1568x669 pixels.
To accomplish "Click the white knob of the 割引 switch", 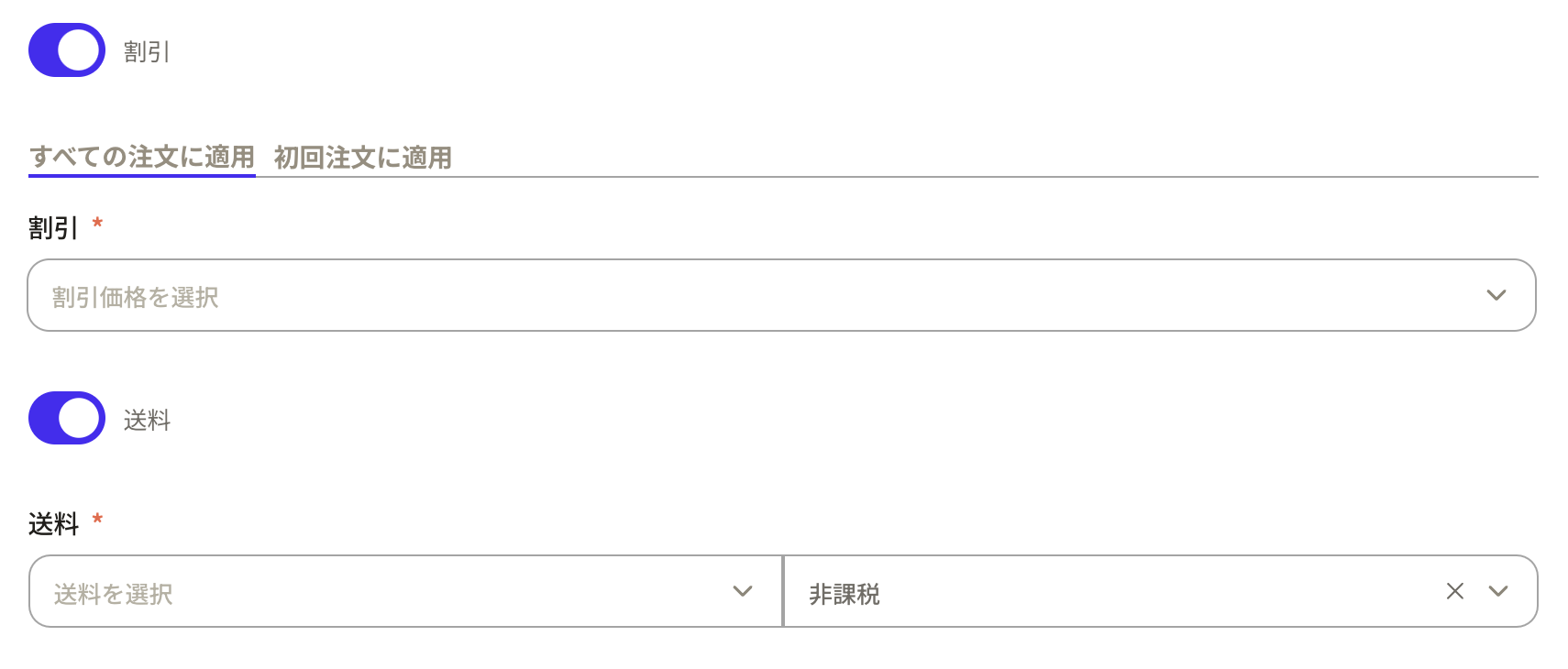I will pyautogui.click(x=80, y=50).
